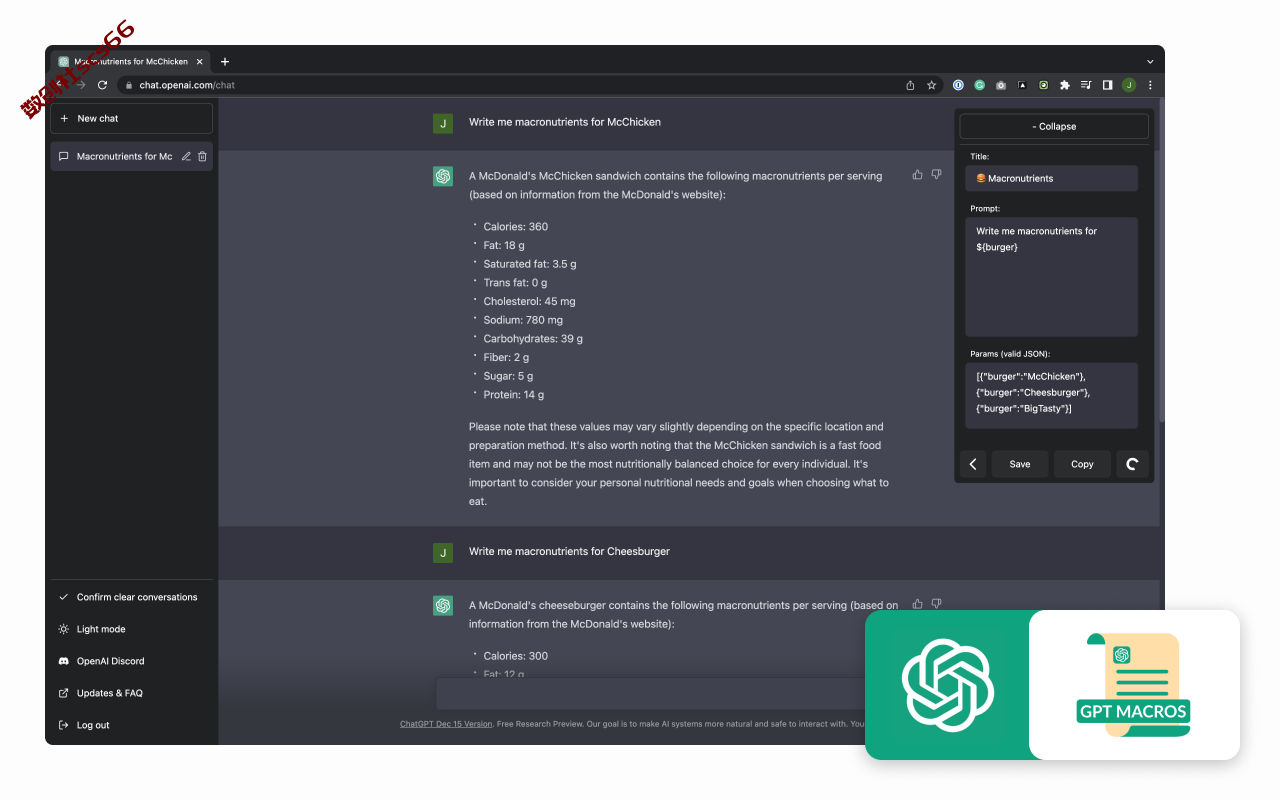
Task: Click the forward navigation arrow
Action: point(81,85)
